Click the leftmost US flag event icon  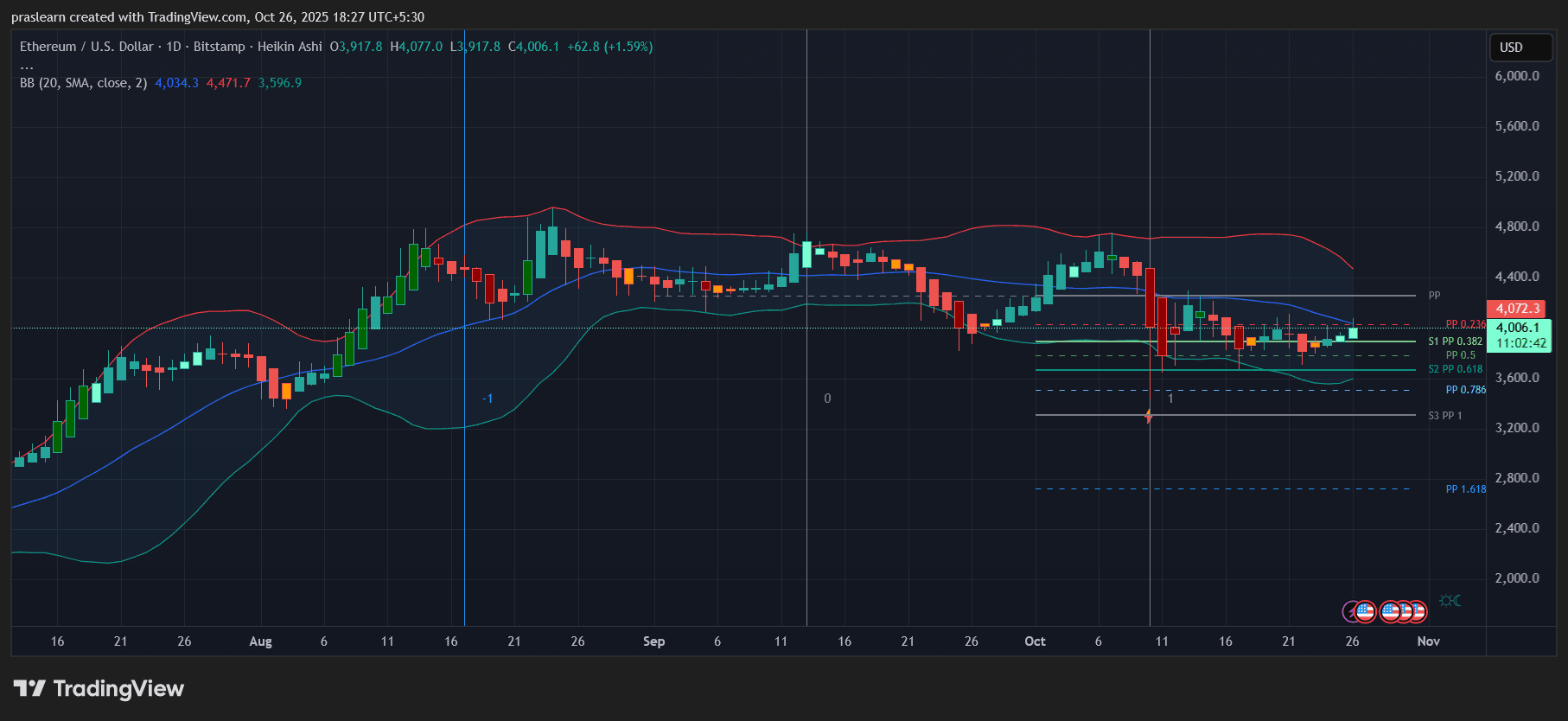tap(1365, 612)
